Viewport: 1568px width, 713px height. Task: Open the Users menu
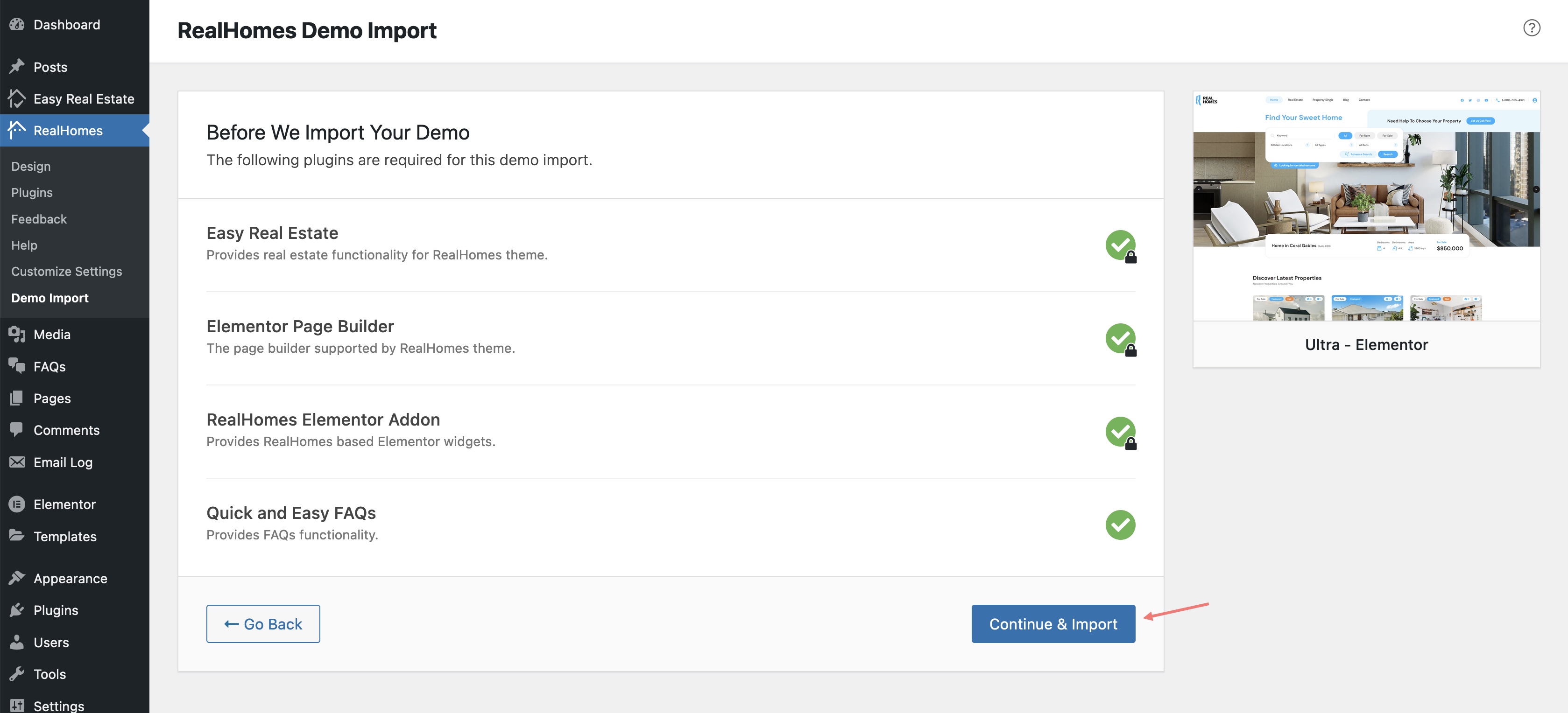pos(74,643)
